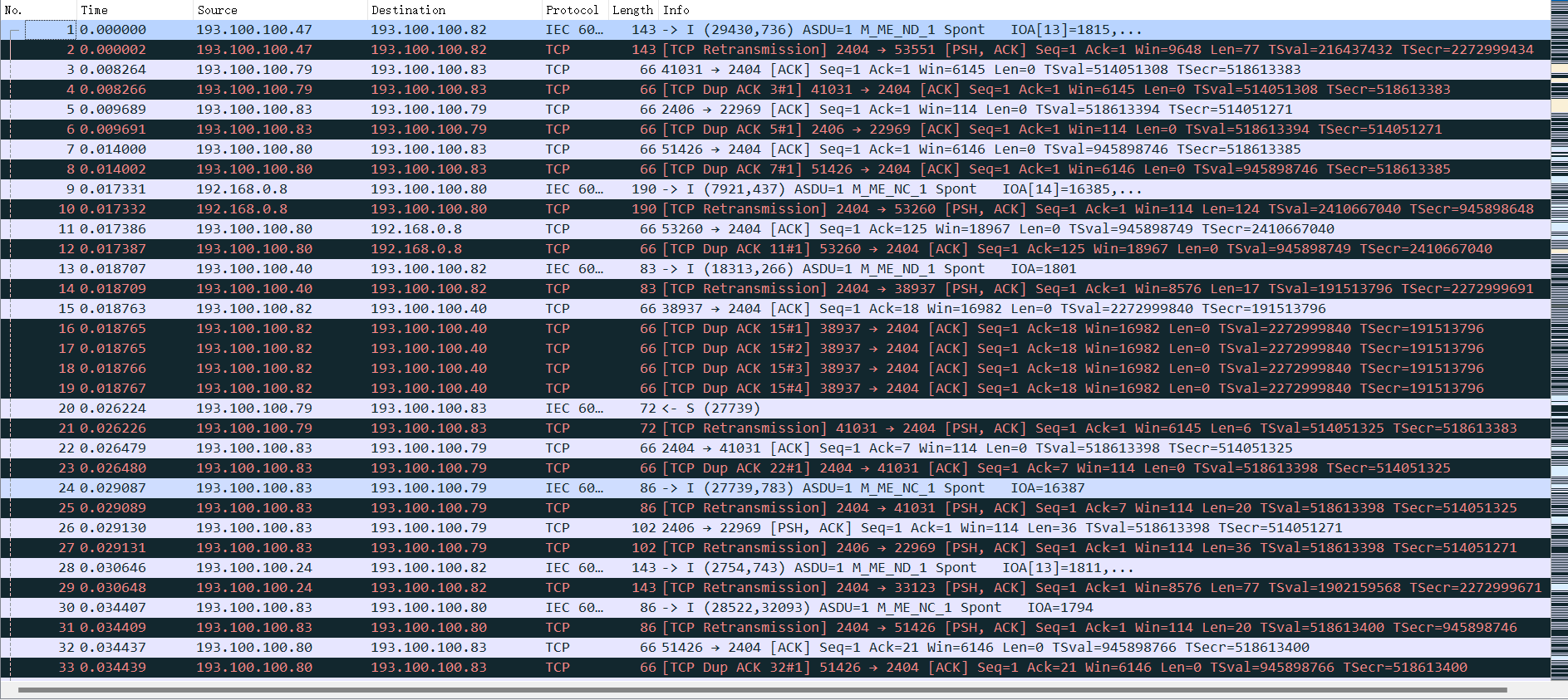Viewport: 1568px width, 700px height.
Task: Select packet 12 TCP Dup ACK 11#1
Action: click(x=775, y=249)
